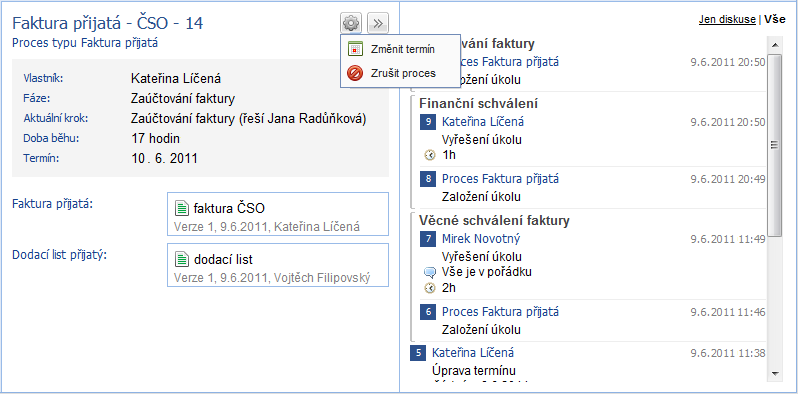Choose Změnit termín from the menu
This screenshot has width=798, height=394.
click(403, 49)
